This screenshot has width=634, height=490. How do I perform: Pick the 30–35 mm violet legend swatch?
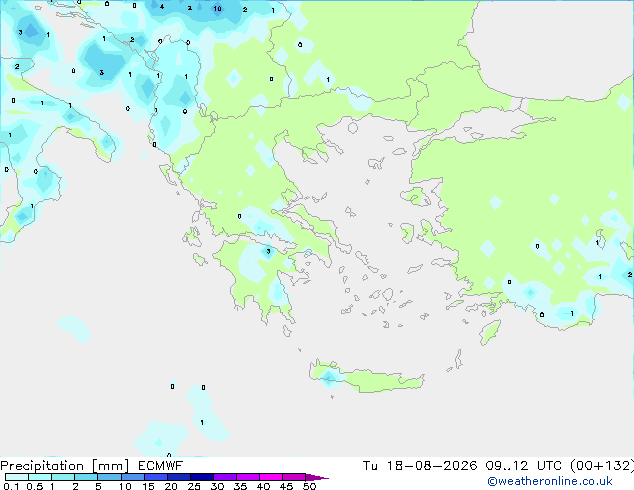pos(225,477)
